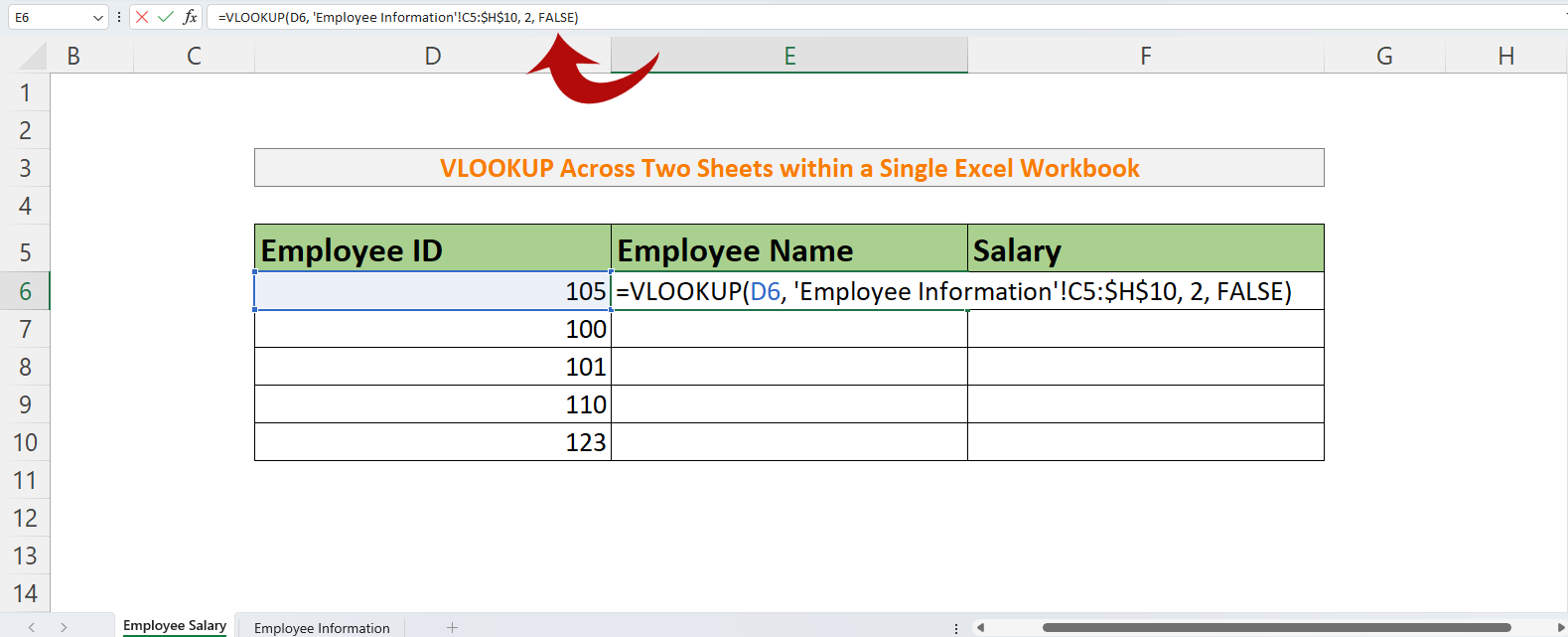Screen dimensions: 1568x637
Task: Select row 8 header
Action: coord(25,367)
